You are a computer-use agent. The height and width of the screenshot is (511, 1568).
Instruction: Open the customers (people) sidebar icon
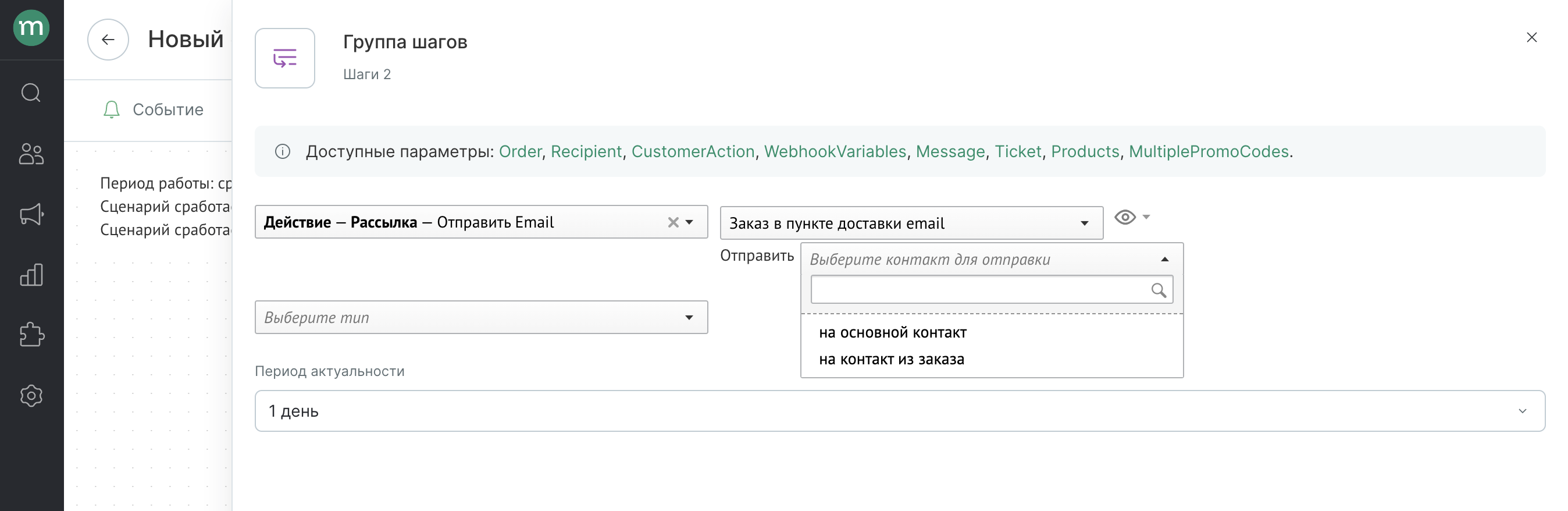coord(31,154)
